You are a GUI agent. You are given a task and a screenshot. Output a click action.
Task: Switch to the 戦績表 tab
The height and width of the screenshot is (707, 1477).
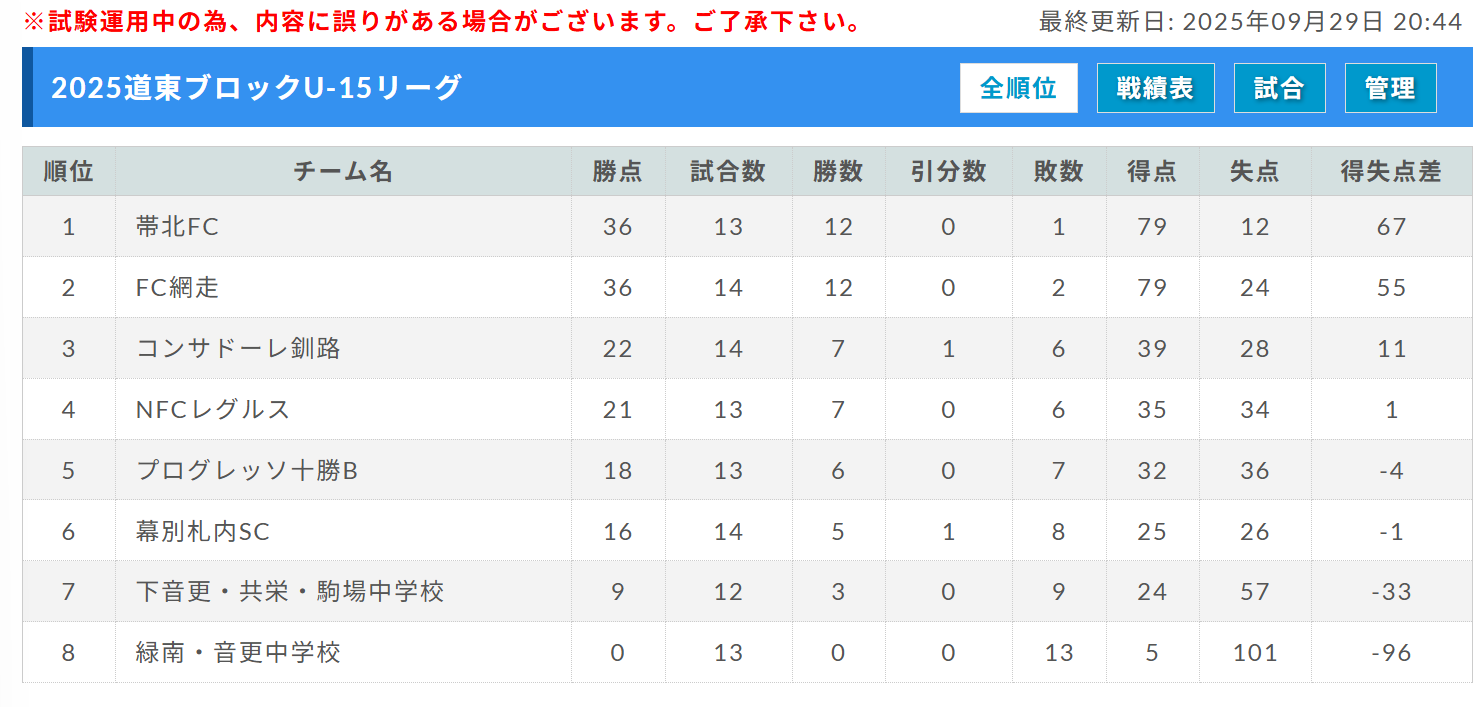1155,88
